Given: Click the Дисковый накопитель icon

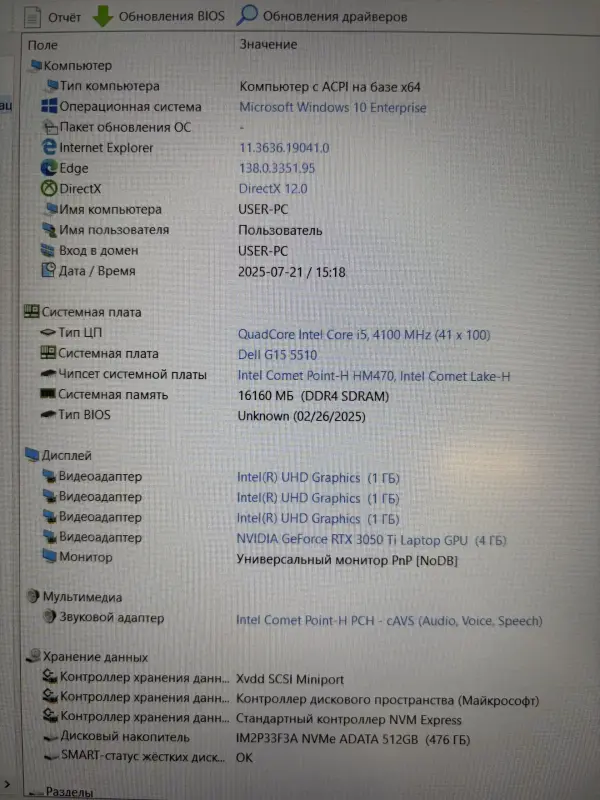Looking at the screenshot, I should [x=51, y=738].
